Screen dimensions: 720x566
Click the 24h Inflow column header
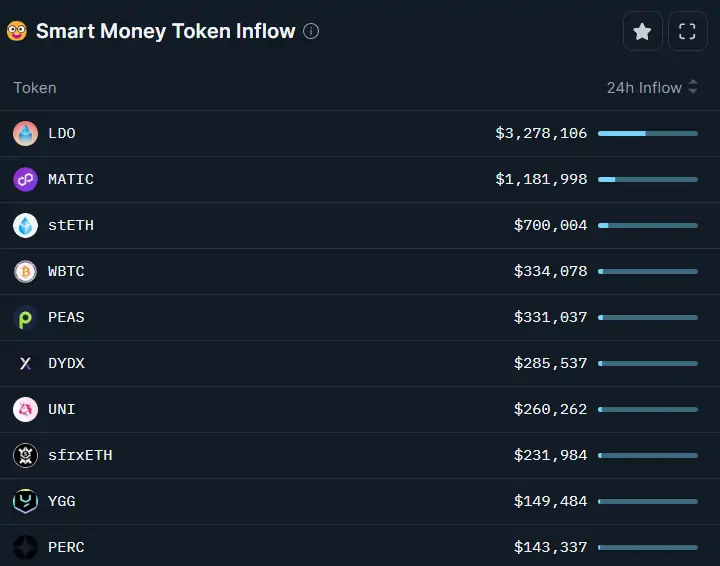644,88
